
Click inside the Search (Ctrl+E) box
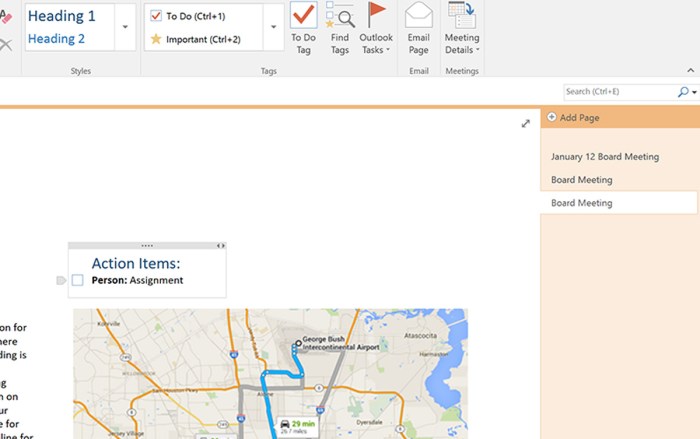(619, 92)
